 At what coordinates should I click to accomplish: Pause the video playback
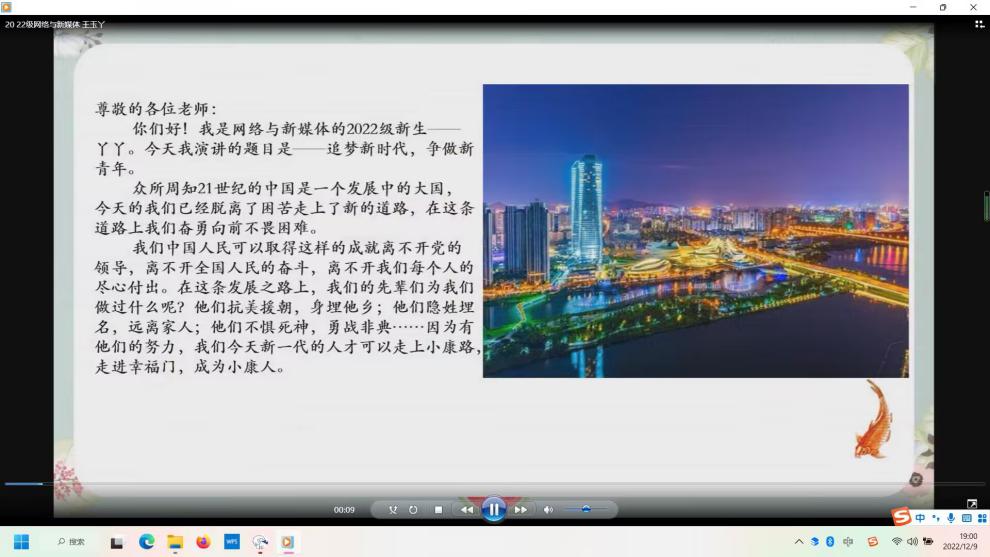(494, 509)
